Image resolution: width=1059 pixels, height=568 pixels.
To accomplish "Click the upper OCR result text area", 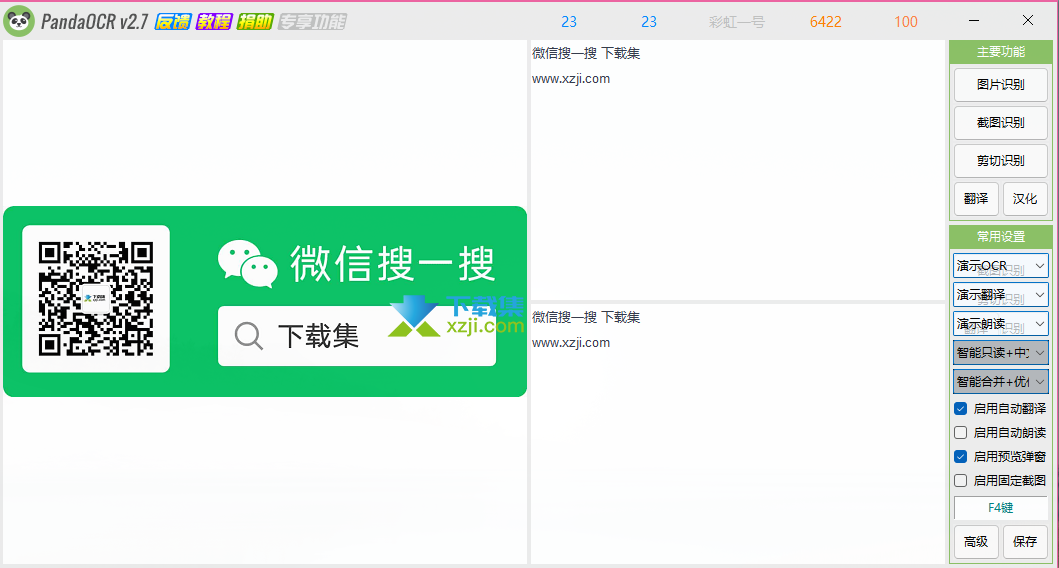I will coord(738,170).
